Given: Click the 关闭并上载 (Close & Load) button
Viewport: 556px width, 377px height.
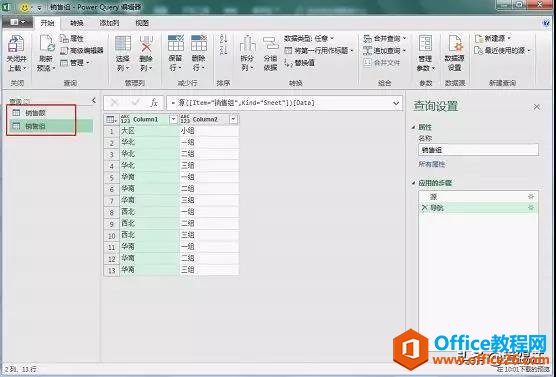Looking at the screenshot, I should 16,53.
